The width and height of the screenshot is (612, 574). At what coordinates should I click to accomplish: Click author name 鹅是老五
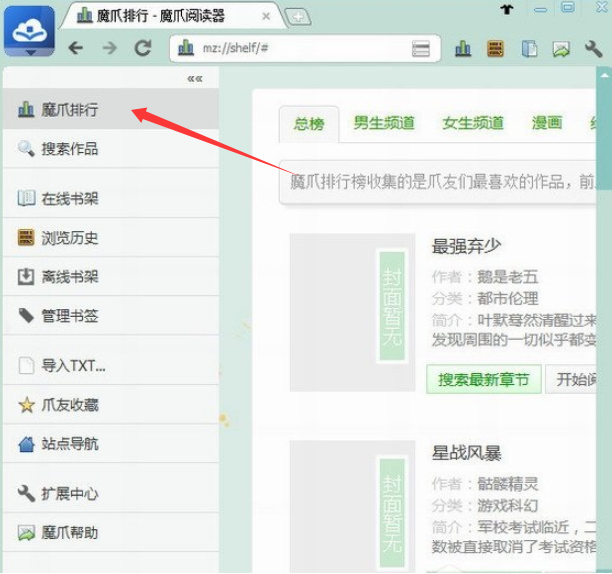click(508, 277)
